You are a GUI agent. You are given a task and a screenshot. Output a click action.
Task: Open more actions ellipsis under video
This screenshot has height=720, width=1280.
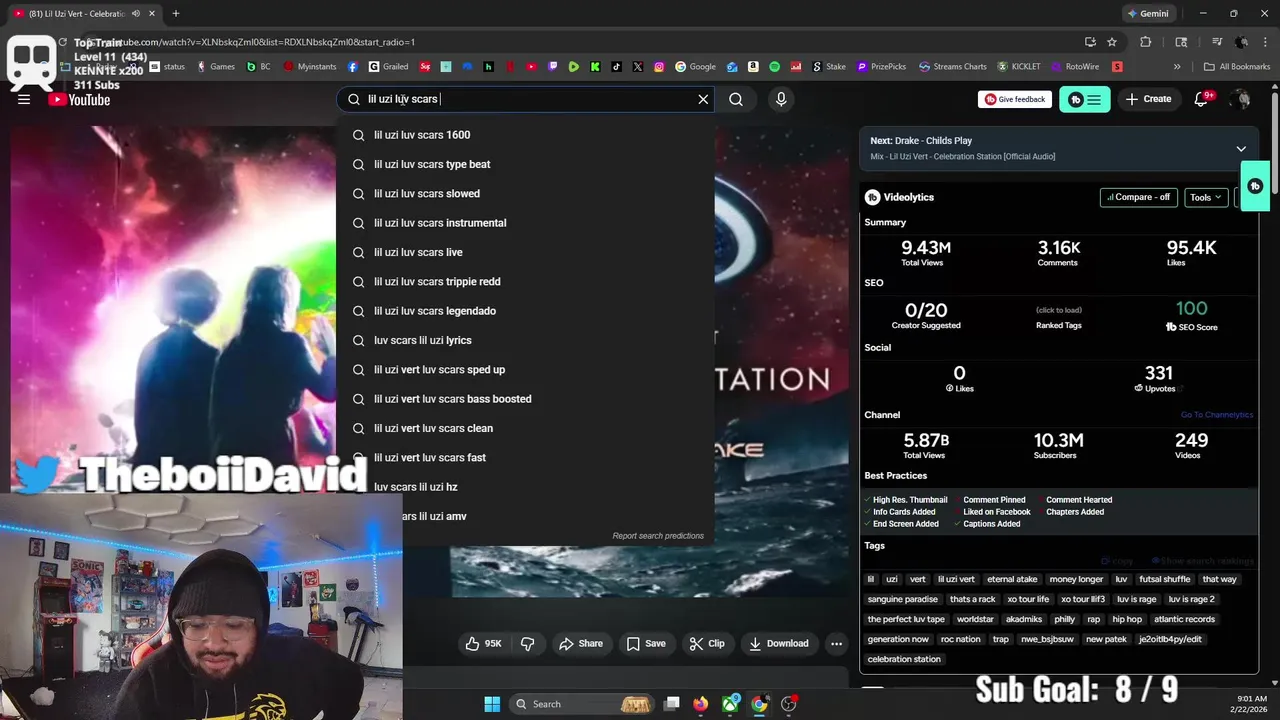836,644
